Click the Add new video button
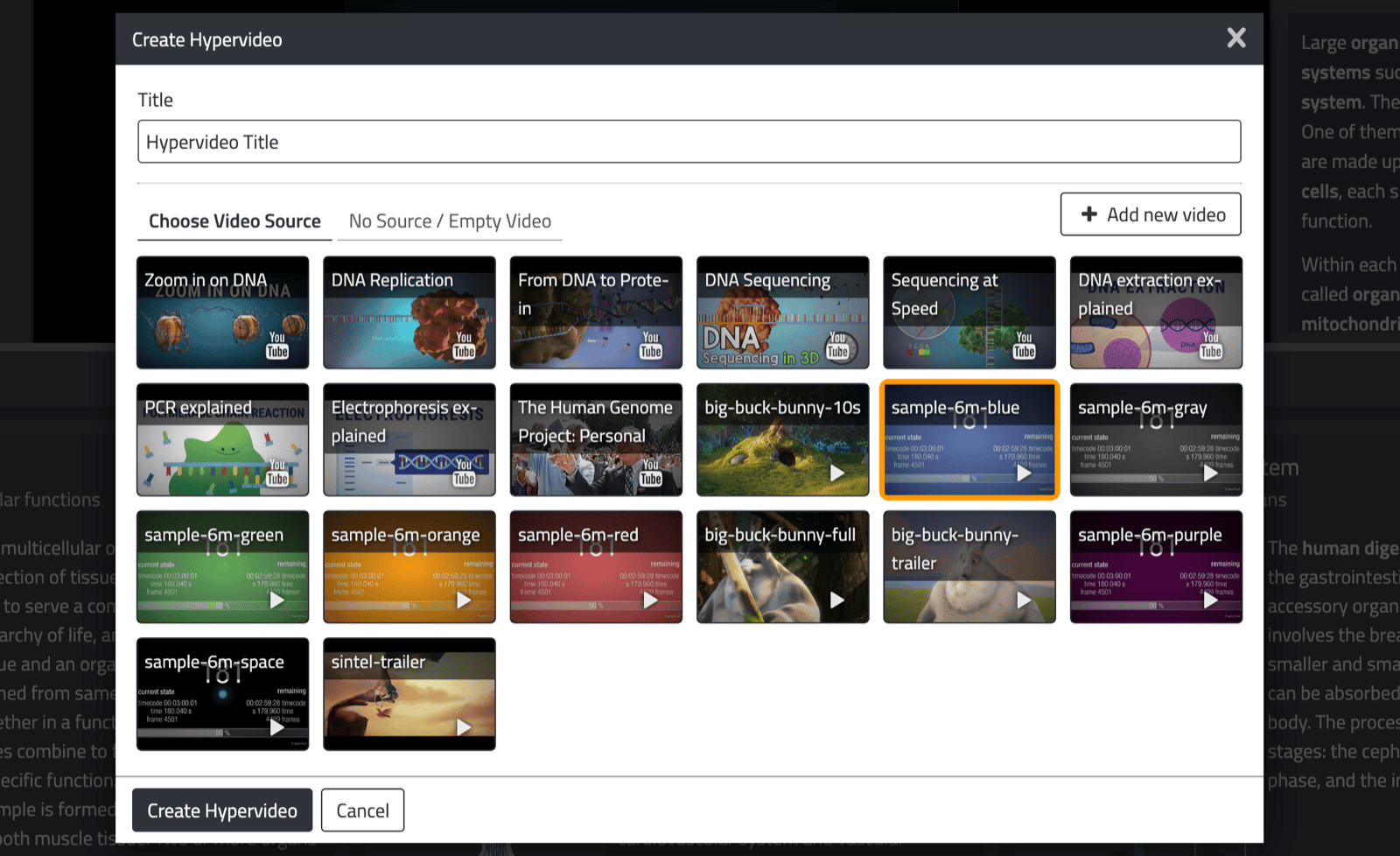This screenshot has height=856, width=1400. click(x=1151, y=214)
